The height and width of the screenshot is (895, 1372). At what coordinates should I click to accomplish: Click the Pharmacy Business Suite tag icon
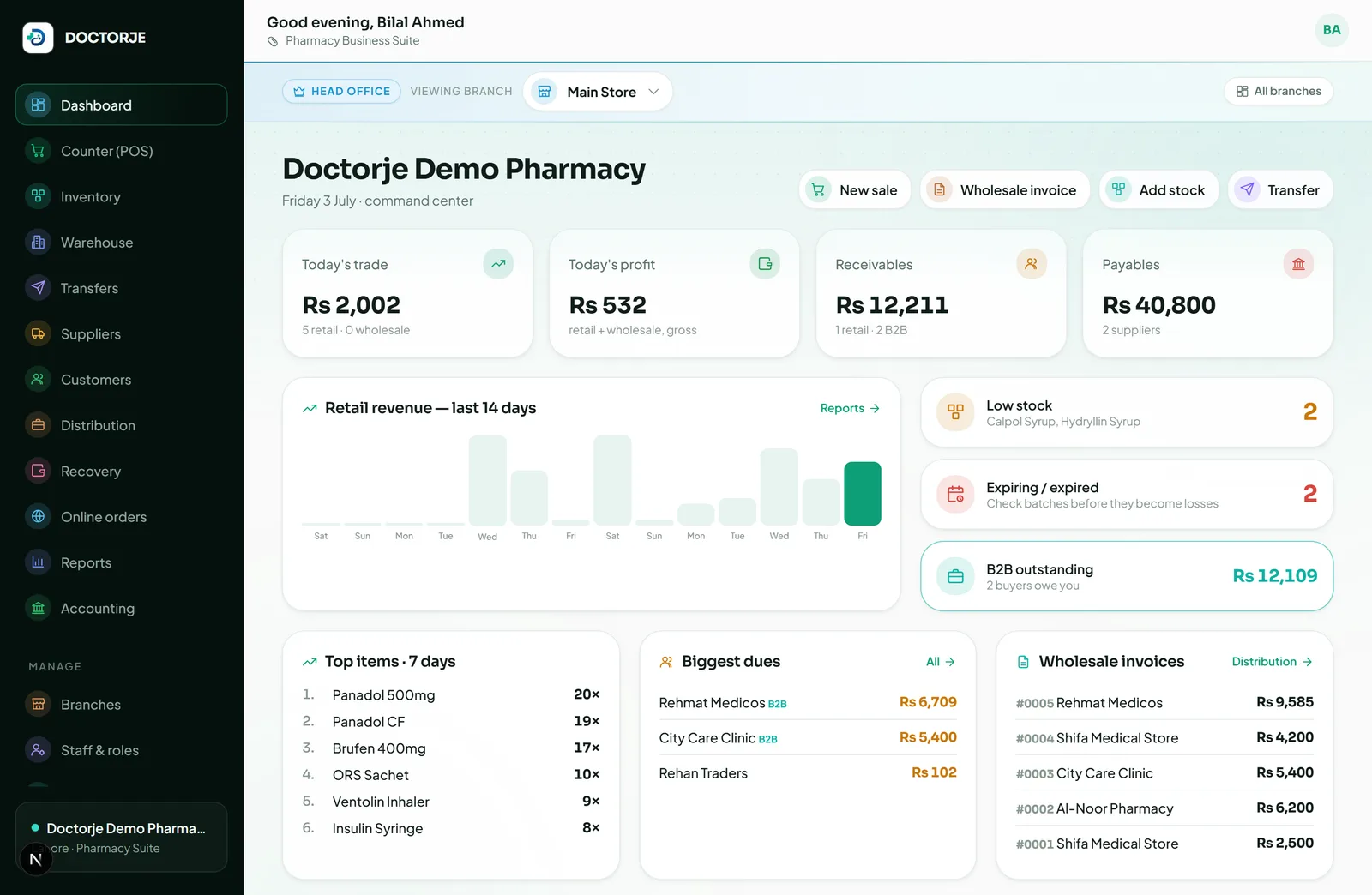click(273, 41)
